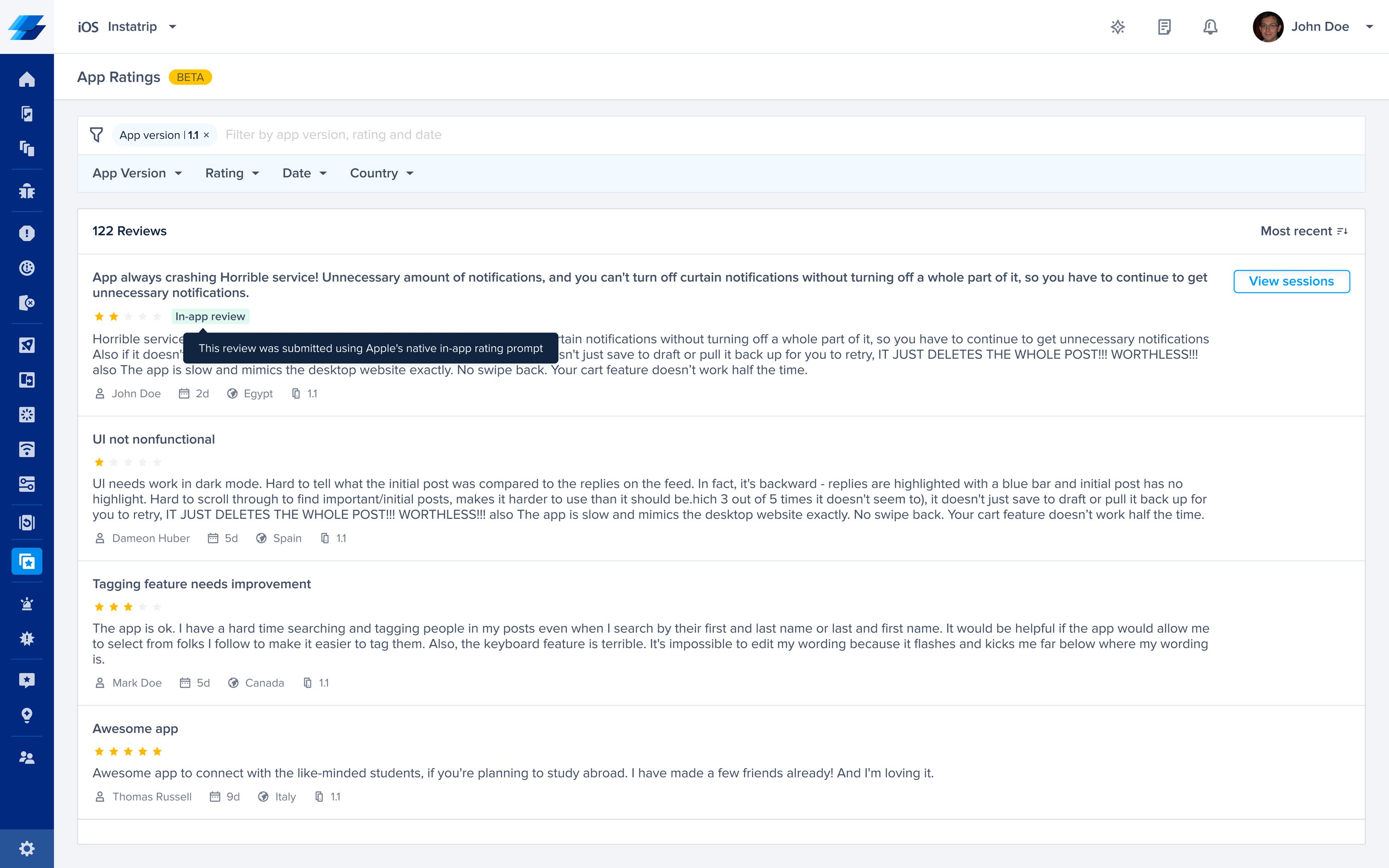Open the John Doe account menu
This screenshot has width=1389, height=868.
point(1320,27)
